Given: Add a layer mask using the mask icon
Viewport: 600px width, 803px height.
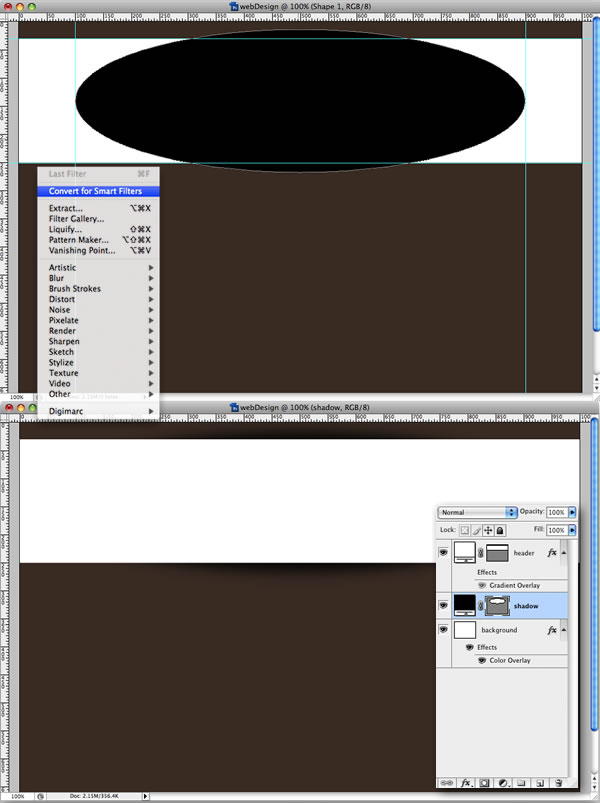Looking at the screenshot, I should 484,783.
